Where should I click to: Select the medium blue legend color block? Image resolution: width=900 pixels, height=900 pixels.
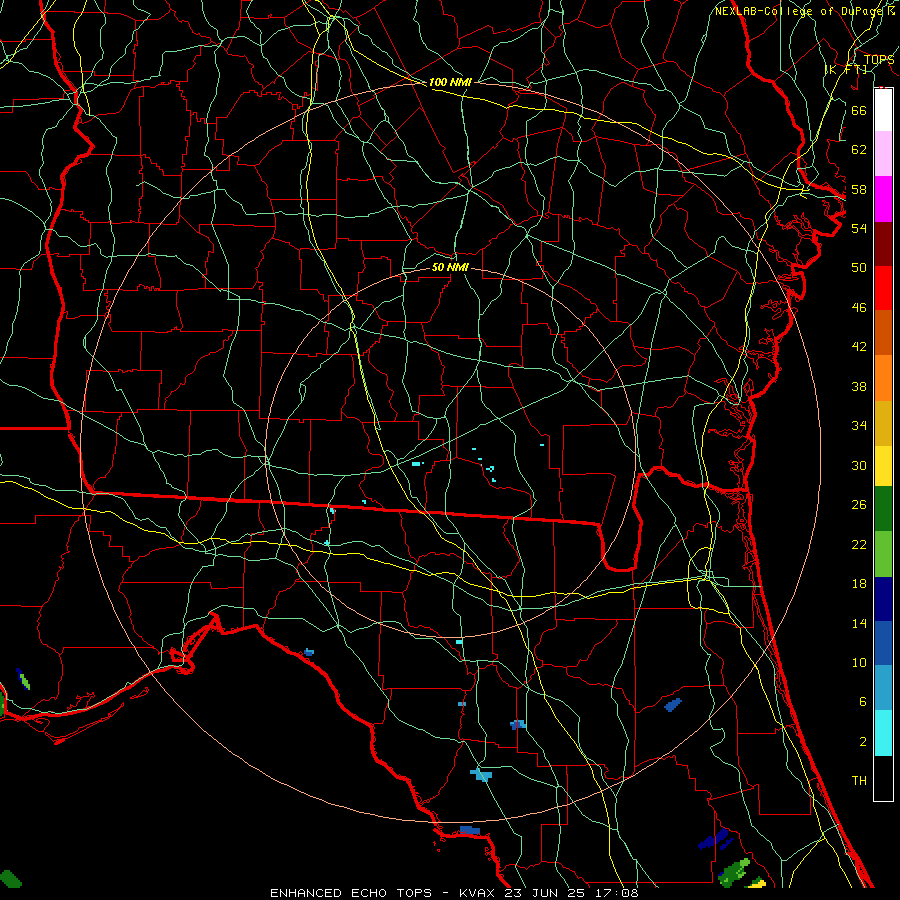(x=883, y=643)
